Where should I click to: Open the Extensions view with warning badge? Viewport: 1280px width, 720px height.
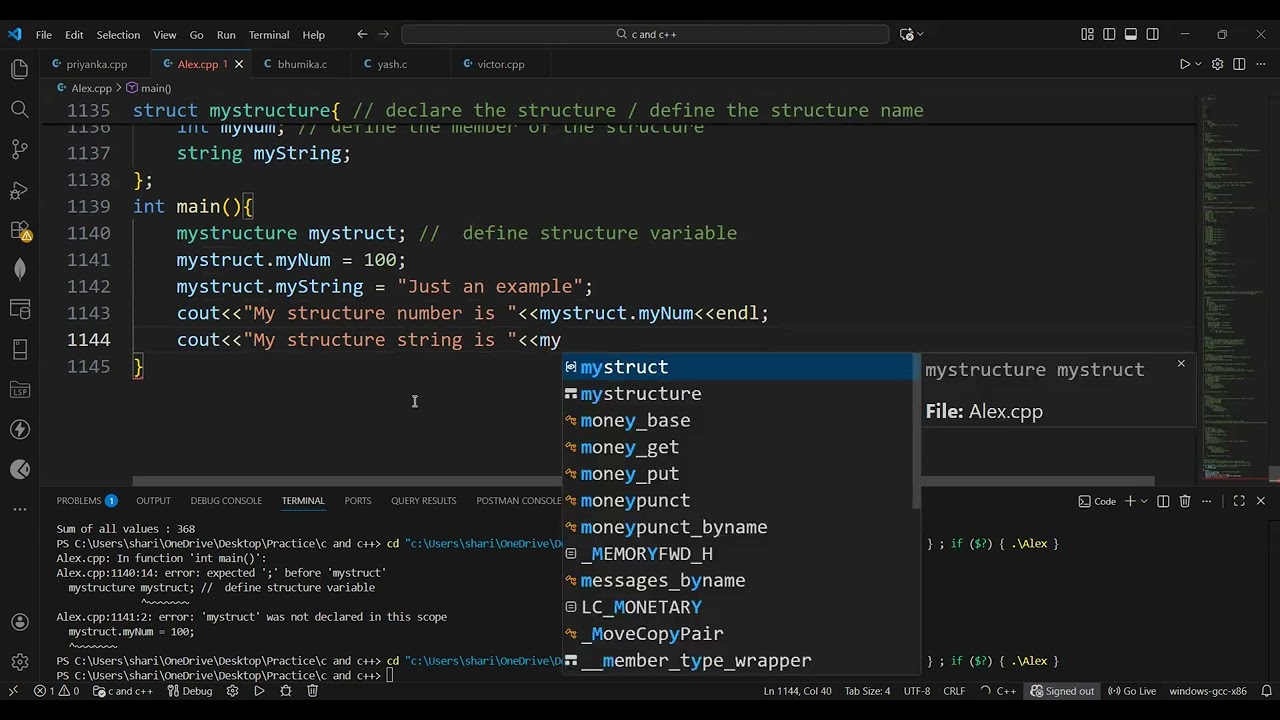(x=19, y=230)
